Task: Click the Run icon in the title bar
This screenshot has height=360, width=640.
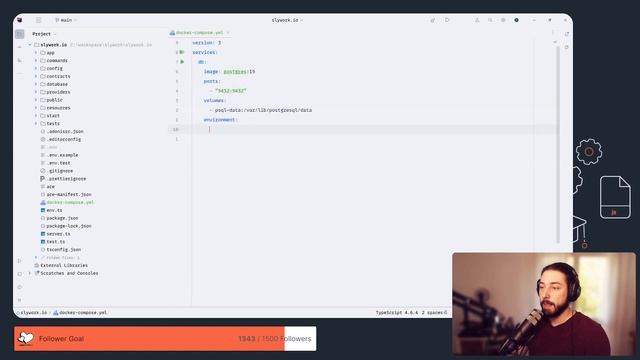Action: [x=447, y=20]
